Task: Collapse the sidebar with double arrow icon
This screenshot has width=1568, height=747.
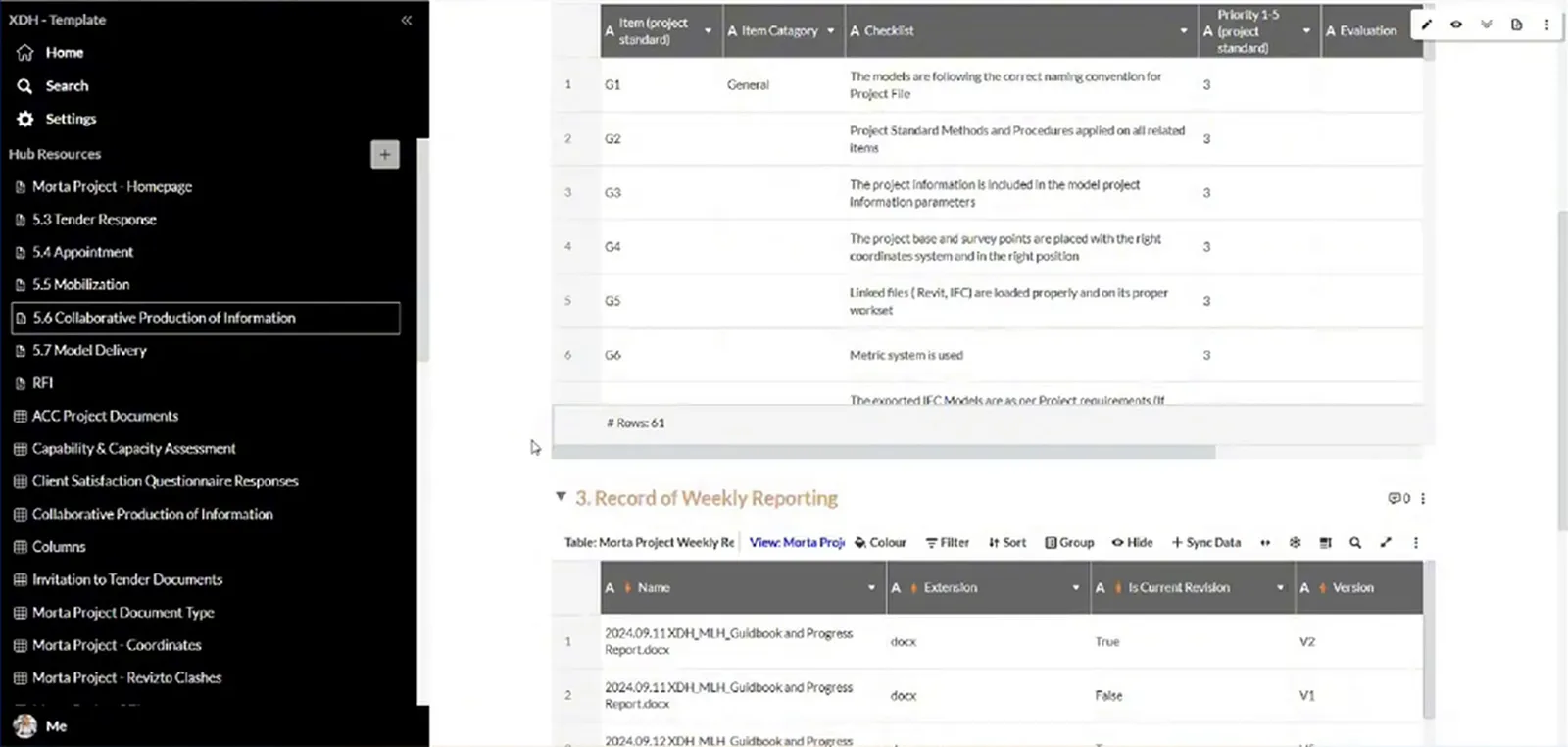Action: [x=407, y=20]
